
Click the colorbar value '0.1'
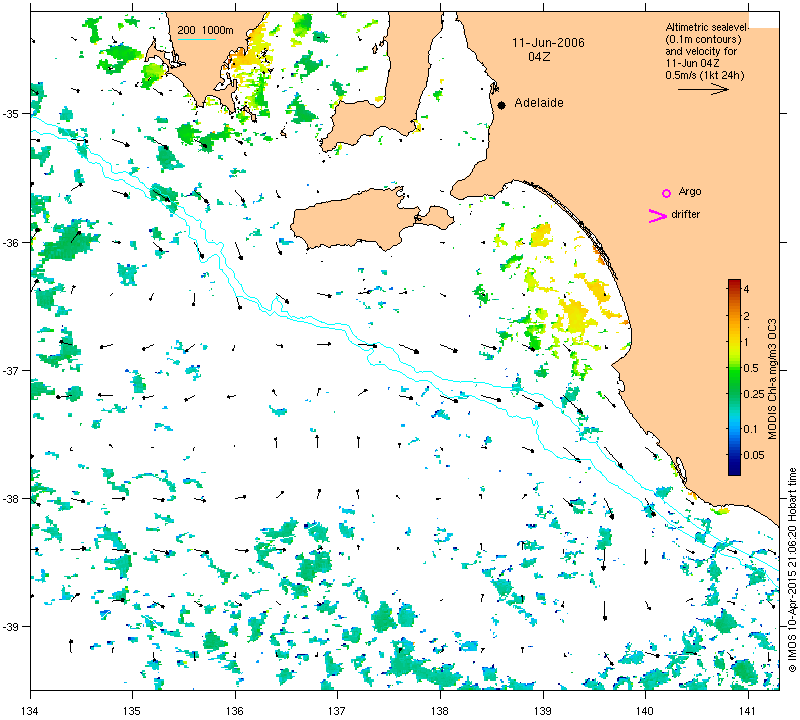point(751,429)
